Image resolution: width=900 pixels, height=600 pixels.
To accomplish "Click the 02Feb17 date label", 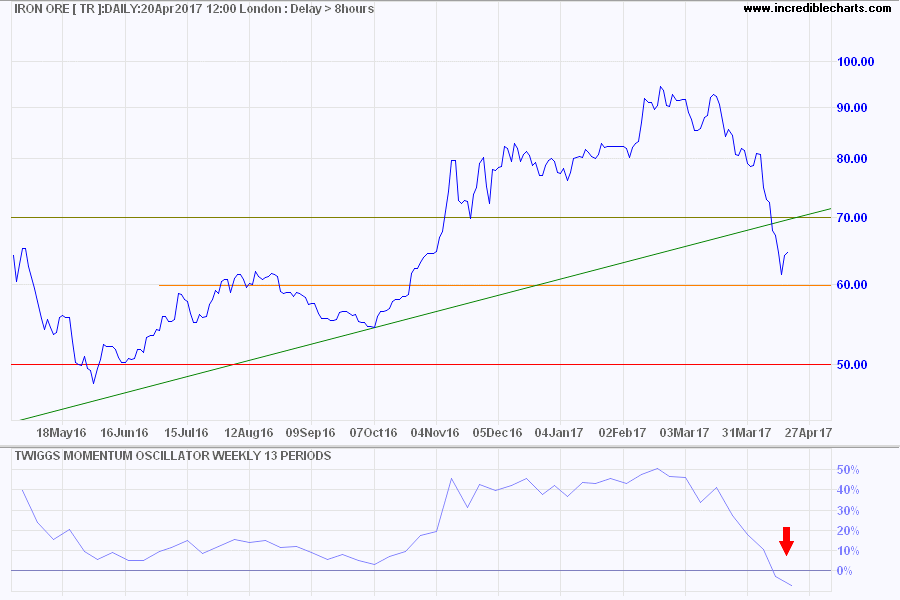I will [x=622, y=432].
